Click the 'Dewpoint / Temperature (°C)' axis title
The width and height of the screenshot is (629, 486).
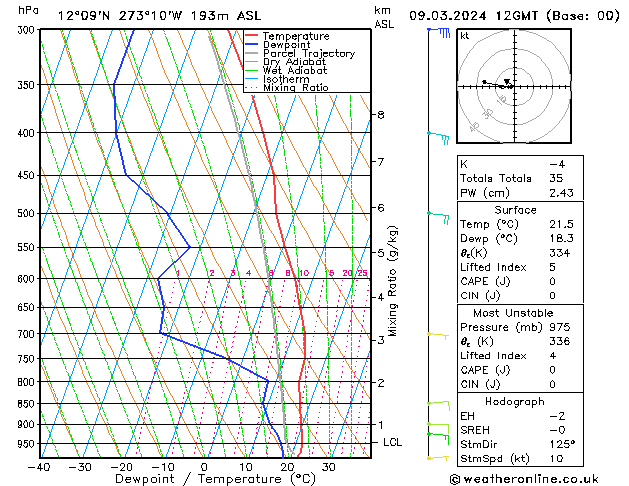(x=215, y=479)
